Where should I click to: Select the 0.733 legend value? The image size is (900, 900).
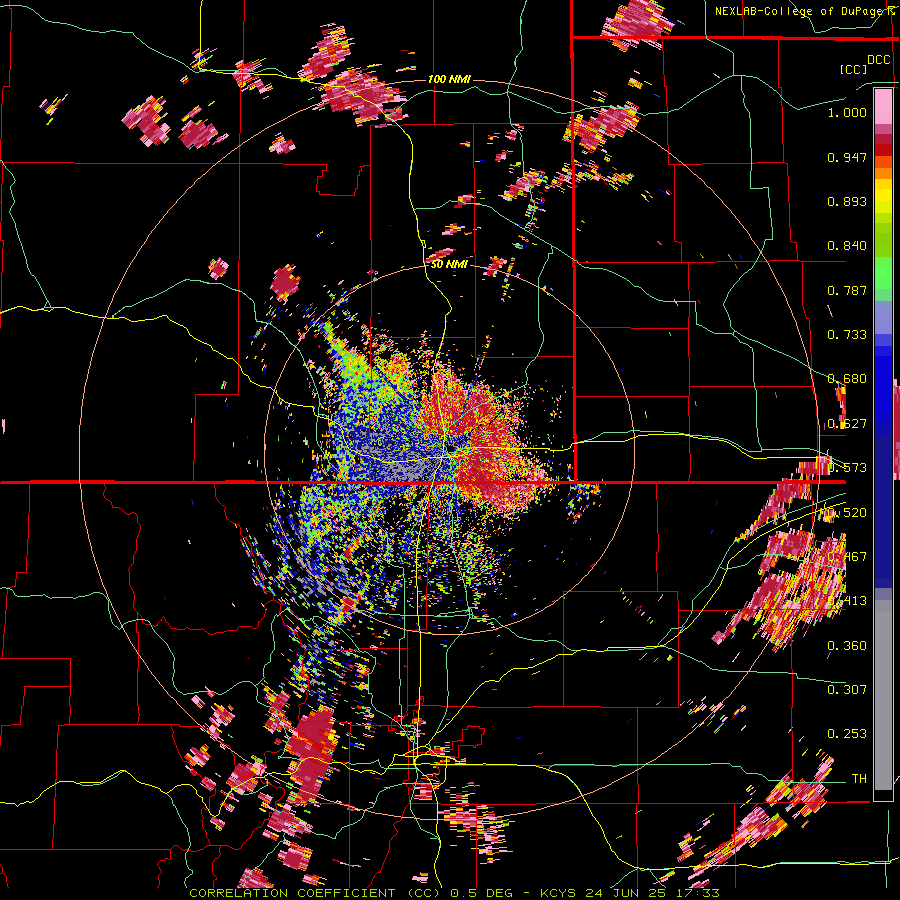tap(847, 335)
